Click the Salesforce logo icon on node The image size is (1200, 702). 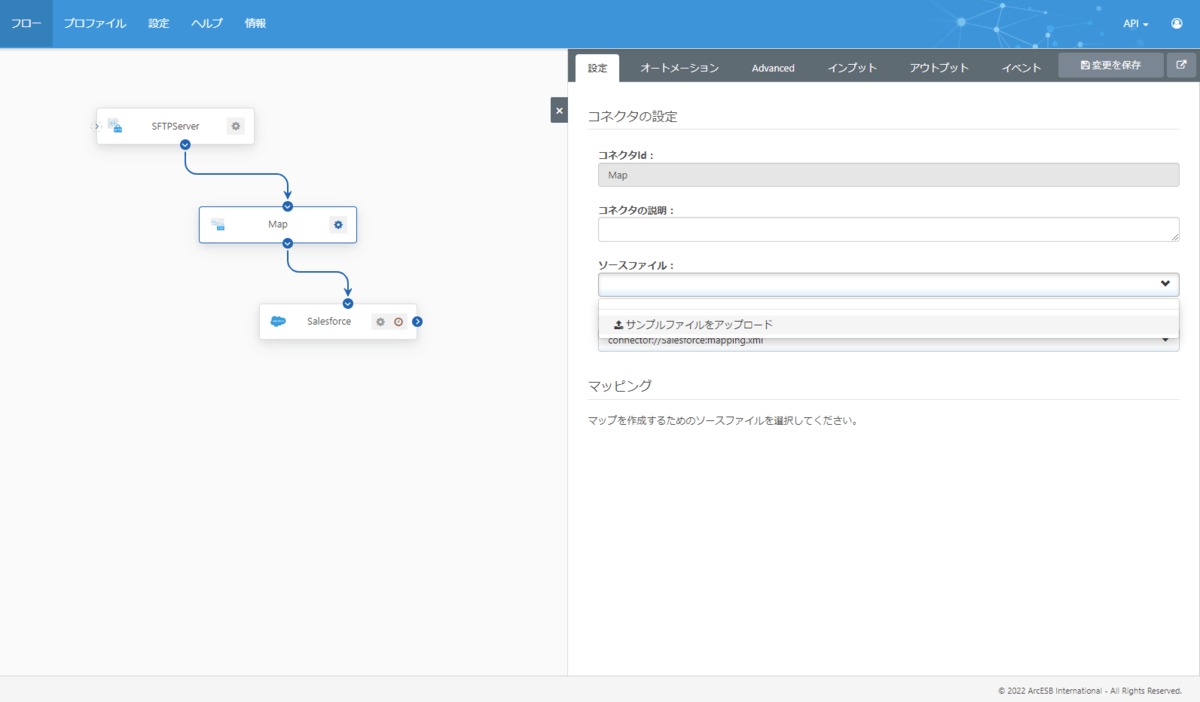(278, 322)
